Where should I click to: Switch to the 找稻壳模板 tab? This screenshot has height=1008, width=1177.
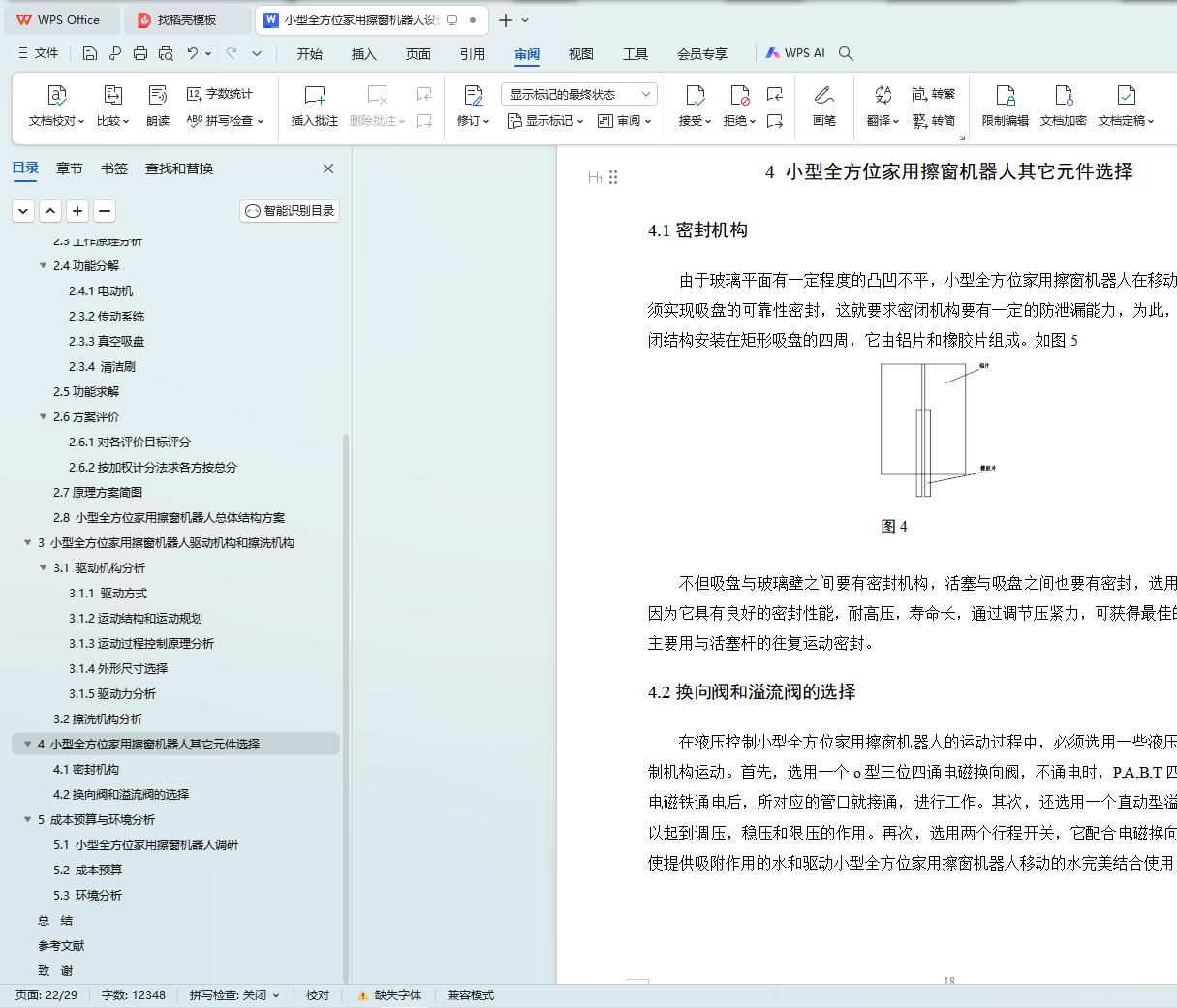(187, 19)
